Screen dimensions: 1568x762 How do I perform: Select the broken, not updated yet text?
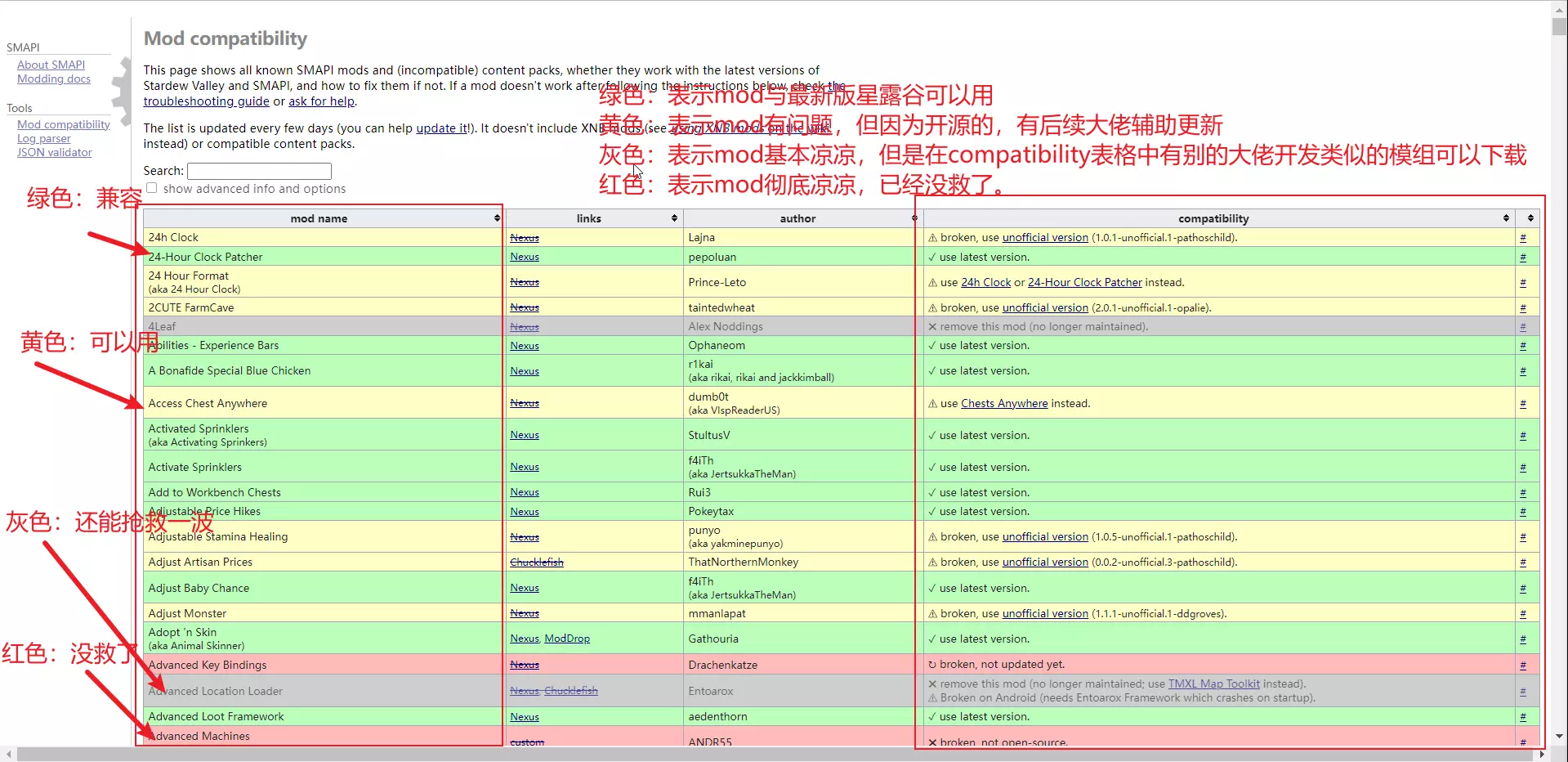(1002, 665)
